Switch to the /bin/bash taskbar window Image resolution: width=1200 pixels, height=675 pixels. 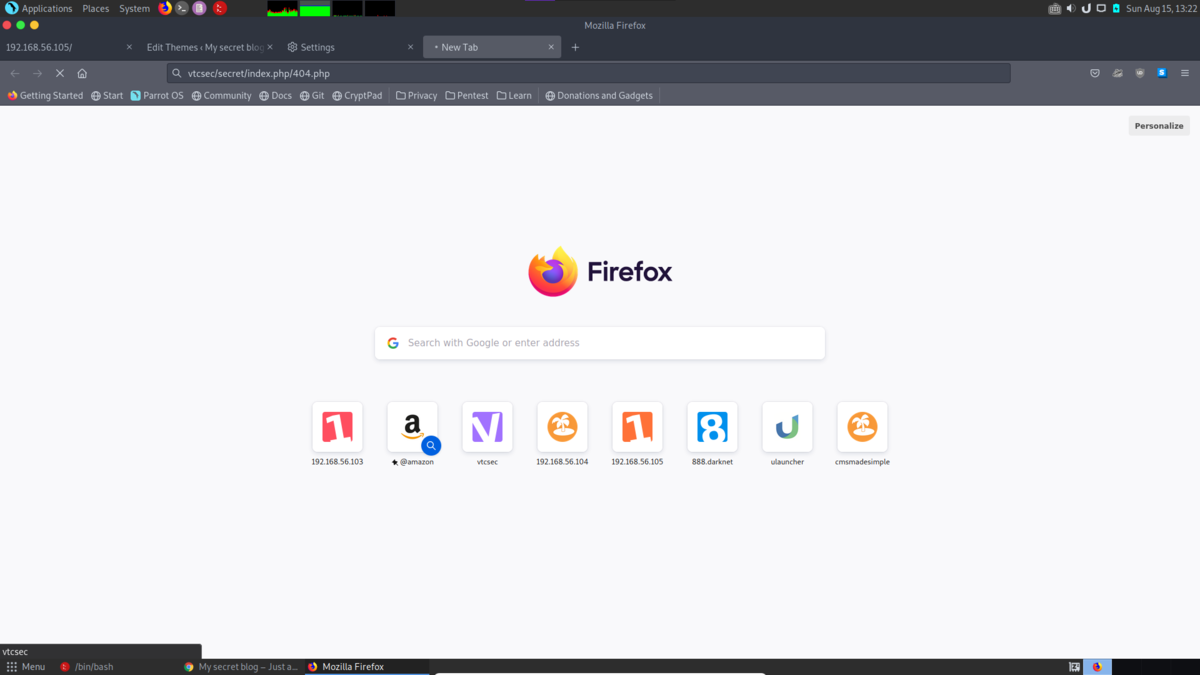tap(86, 667)
